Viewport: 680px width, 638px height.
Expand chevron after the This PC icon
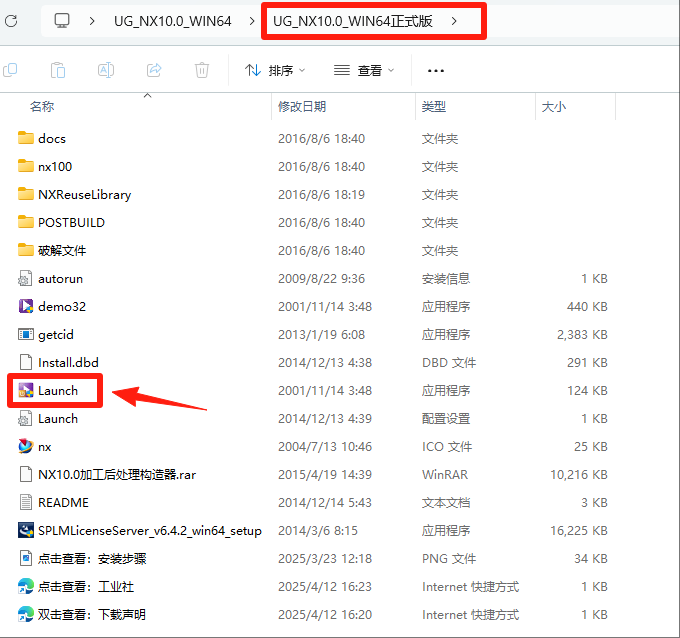coord(92,21)
